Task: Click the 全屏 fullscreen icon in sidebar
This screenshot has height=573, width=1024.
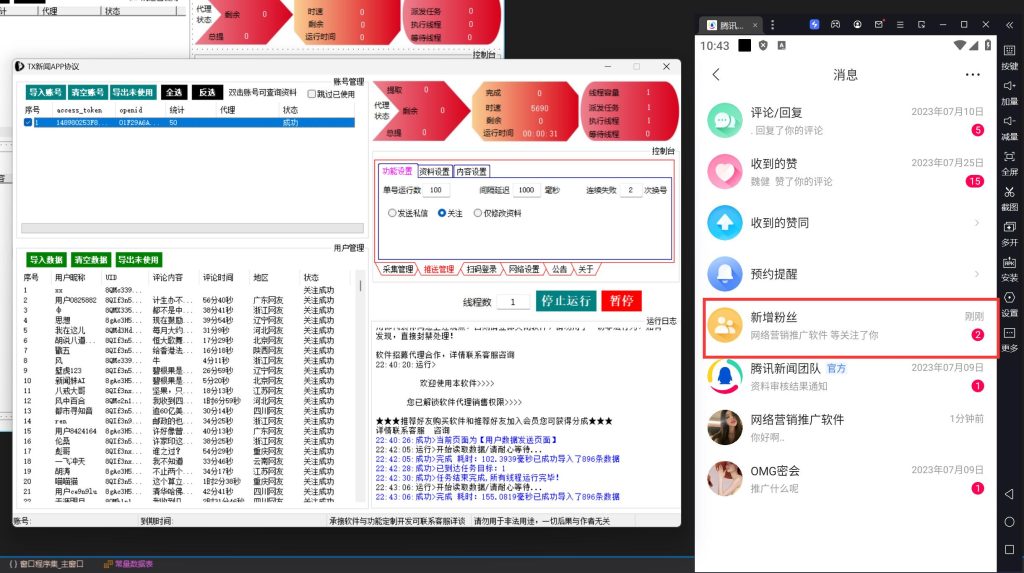Action: [x=1009, y=157]
